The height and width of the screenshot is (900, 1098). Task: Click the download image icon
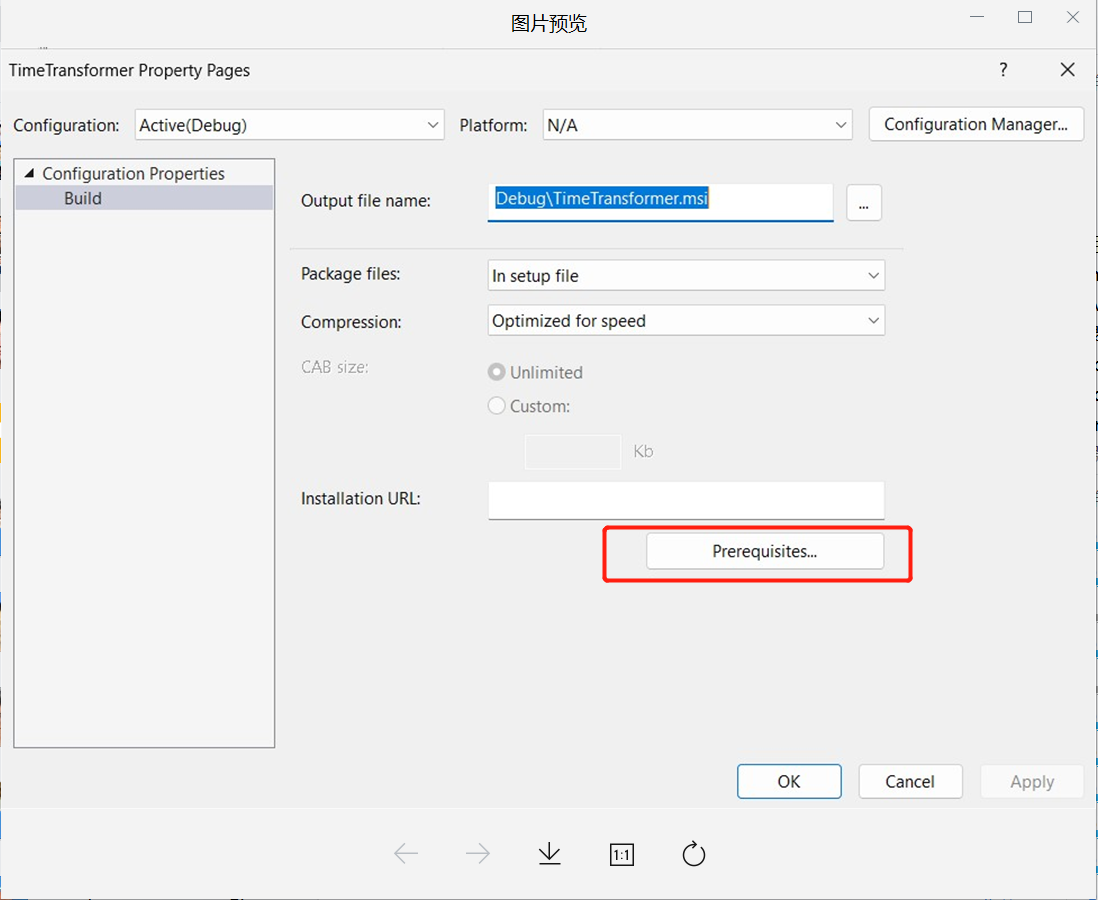click(550, 854)
